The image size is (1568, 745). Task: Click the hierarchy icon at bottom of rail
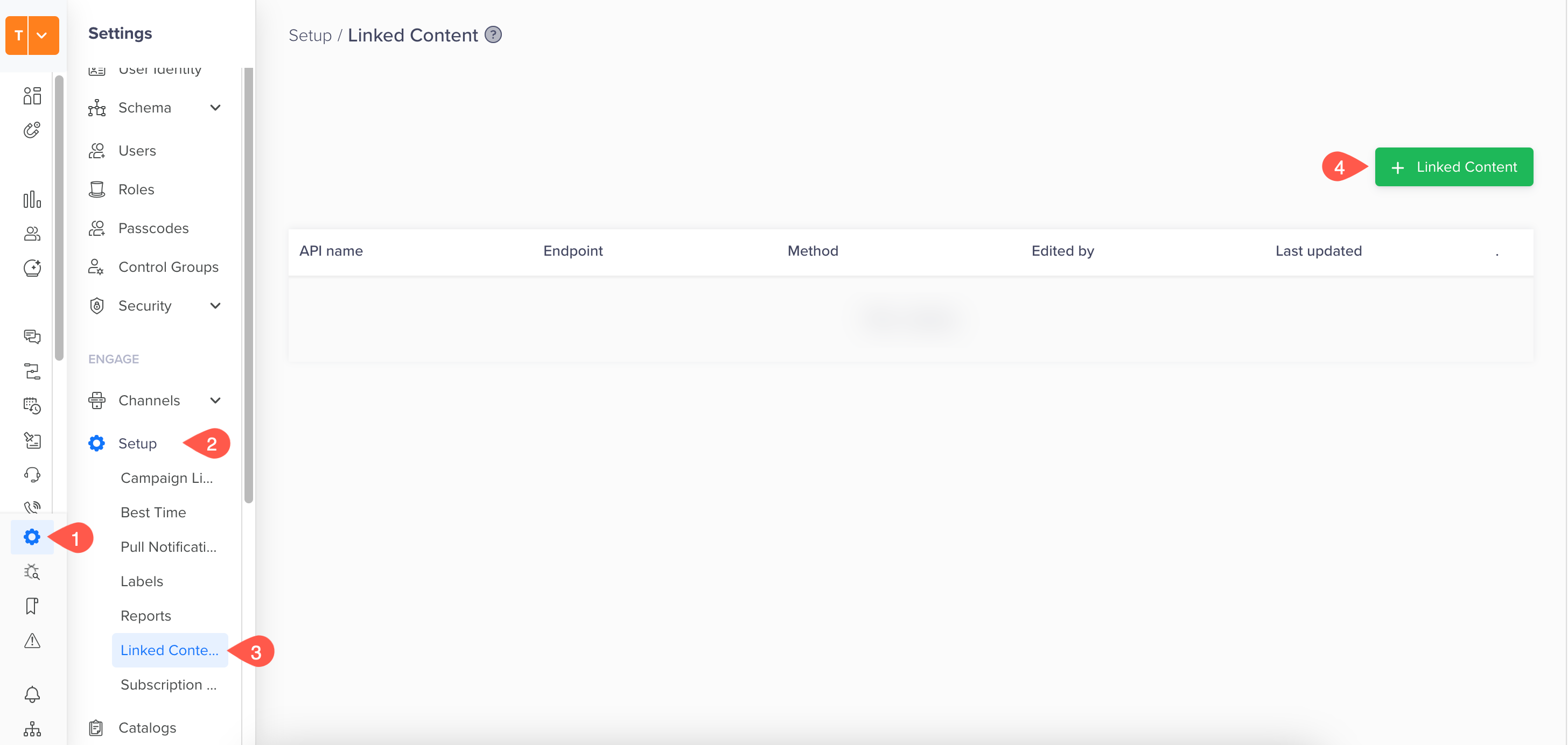pyautogui.click(x=32, y=728)
